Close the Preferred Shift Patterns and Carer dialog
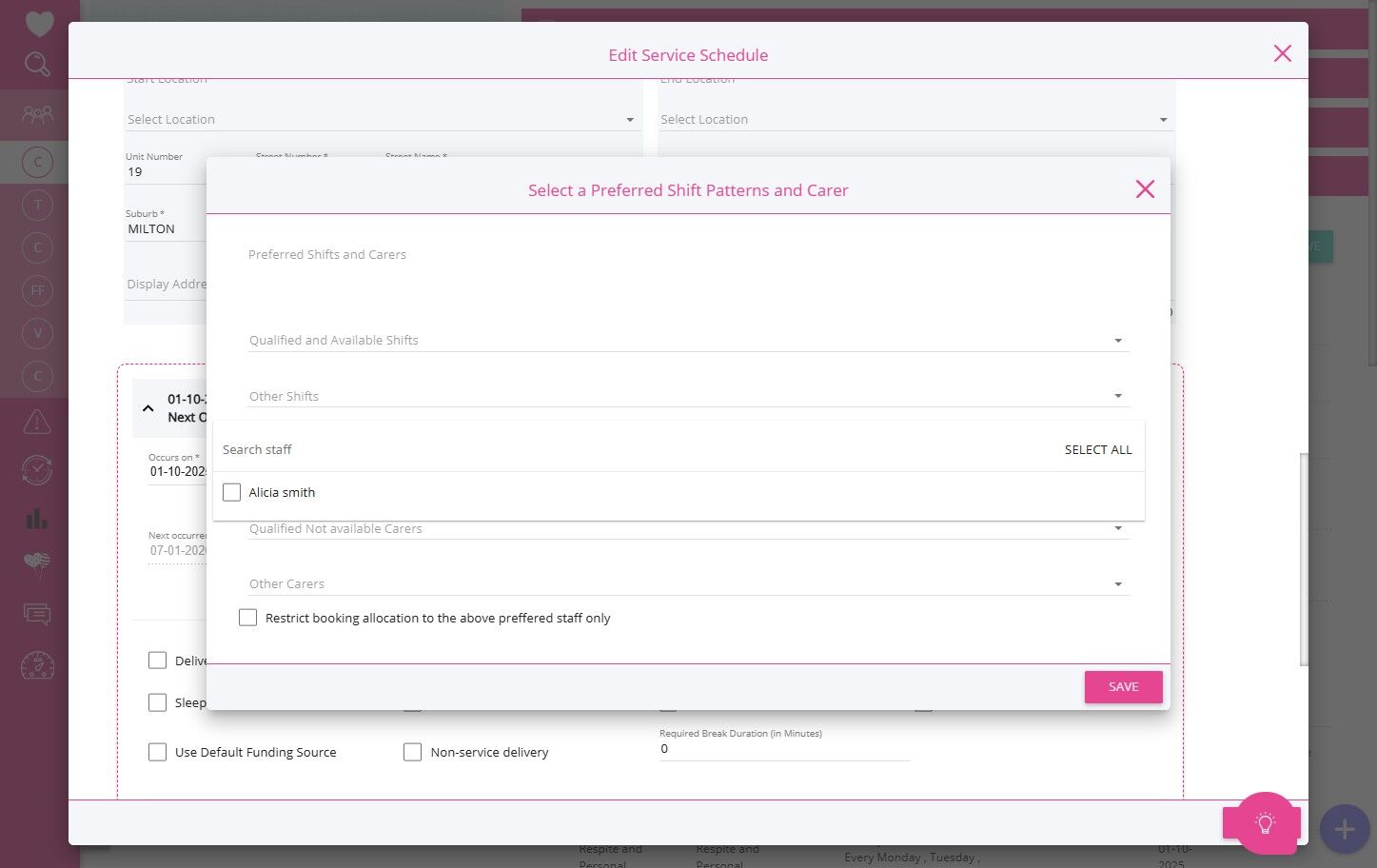1377x868 pixels. click(x=1145, y=189)
